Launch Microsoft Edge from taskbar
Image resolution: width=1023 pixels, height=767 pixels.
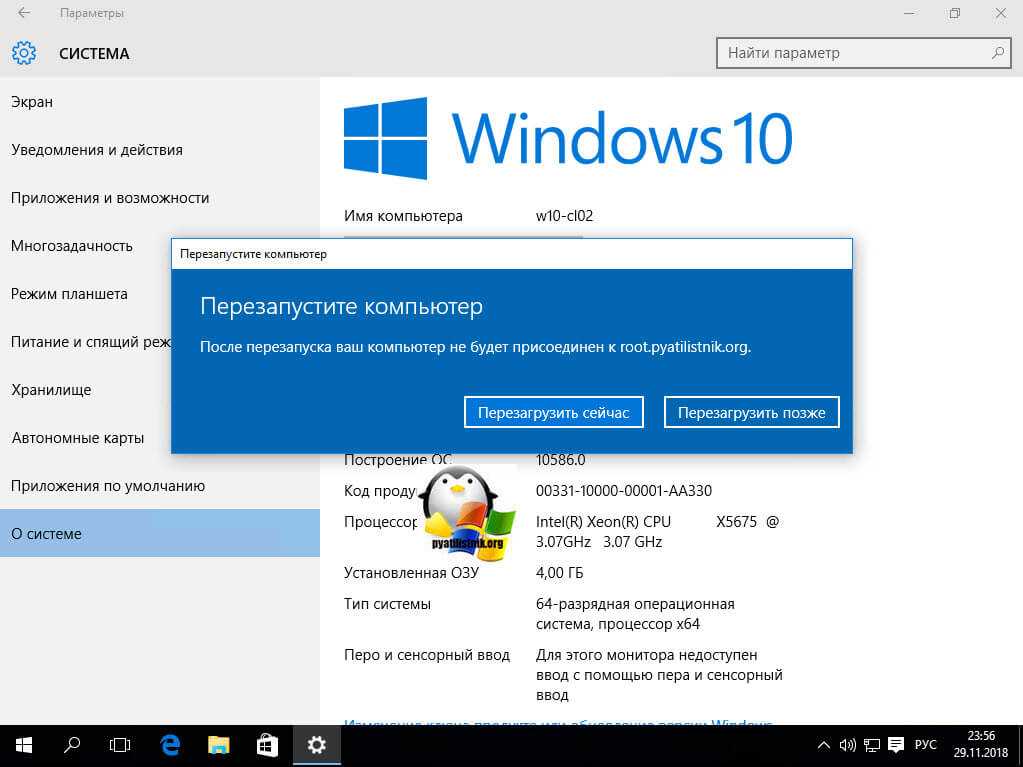170,744
